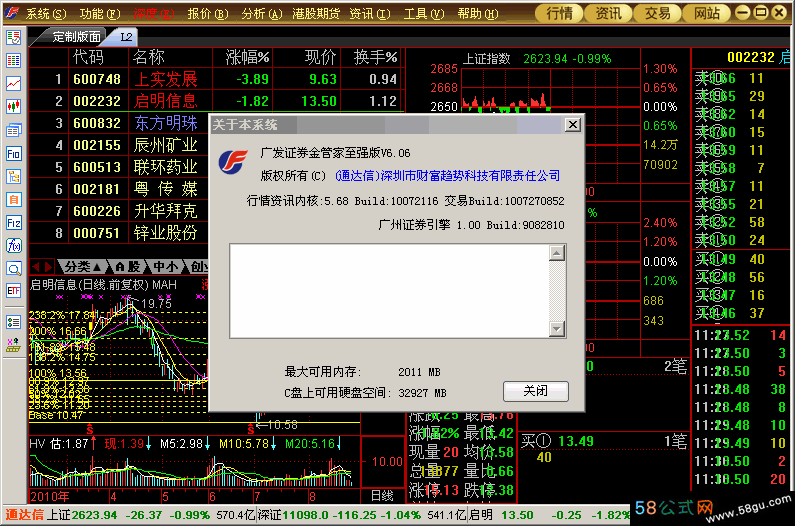
Task: Select stock row 东方明珠 600832
Action: (x=119, y=123)
